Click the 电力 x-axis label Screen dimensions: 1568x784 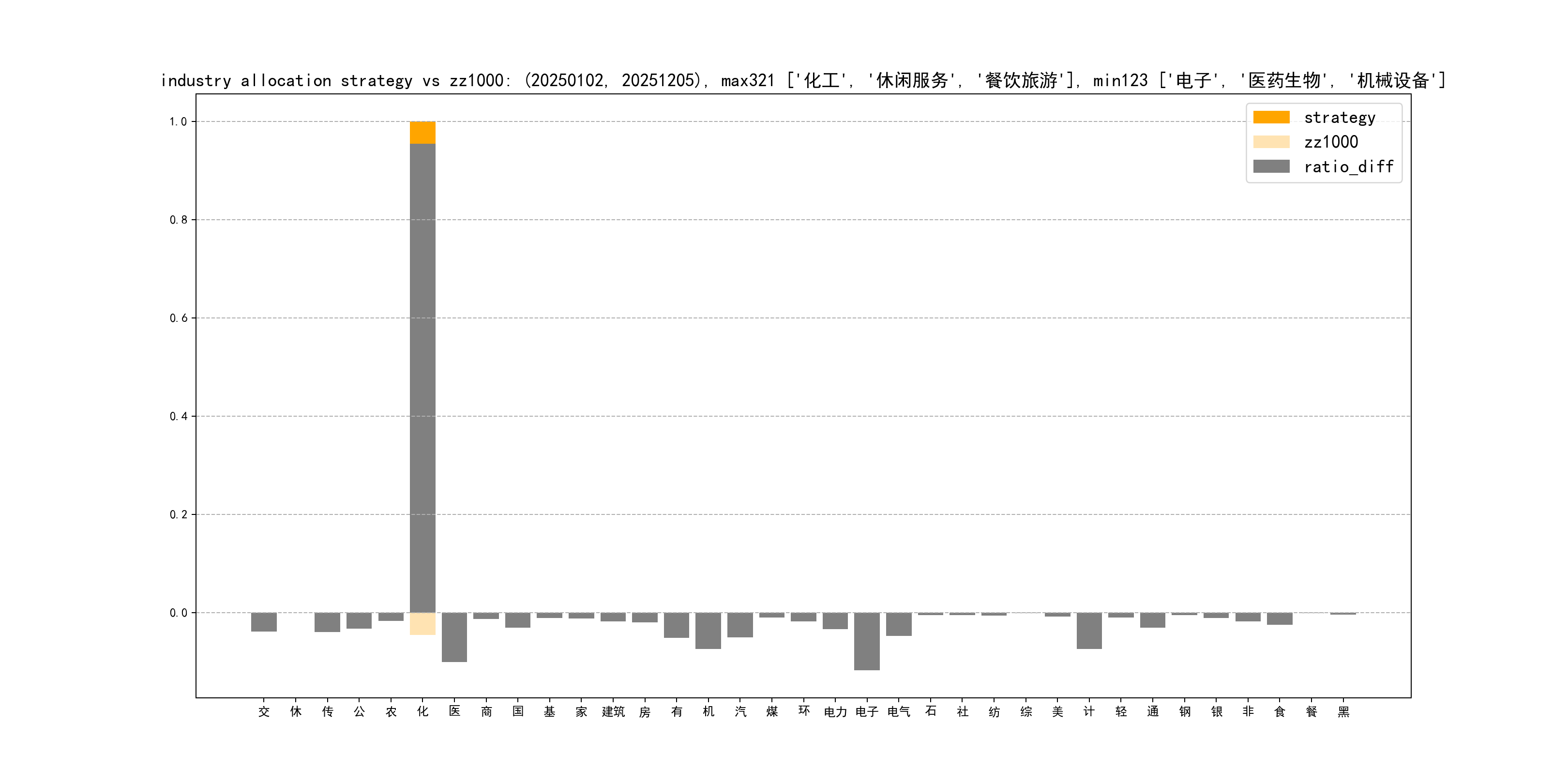[x=835, y=711]
